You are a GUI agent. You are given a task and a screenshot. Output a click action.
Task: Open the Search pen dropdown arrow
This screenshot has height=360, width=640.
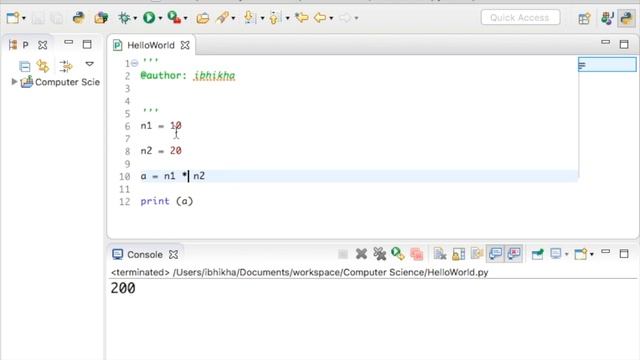coord(233,18)
